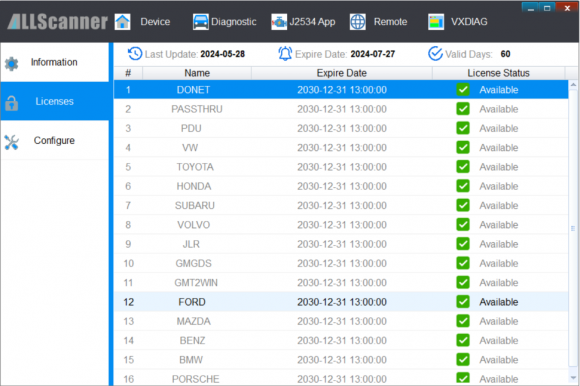Select the GMT2WIN license name
Image resolution: width=580 pixels, height=386 pixels.
click(x=196, y=282)
